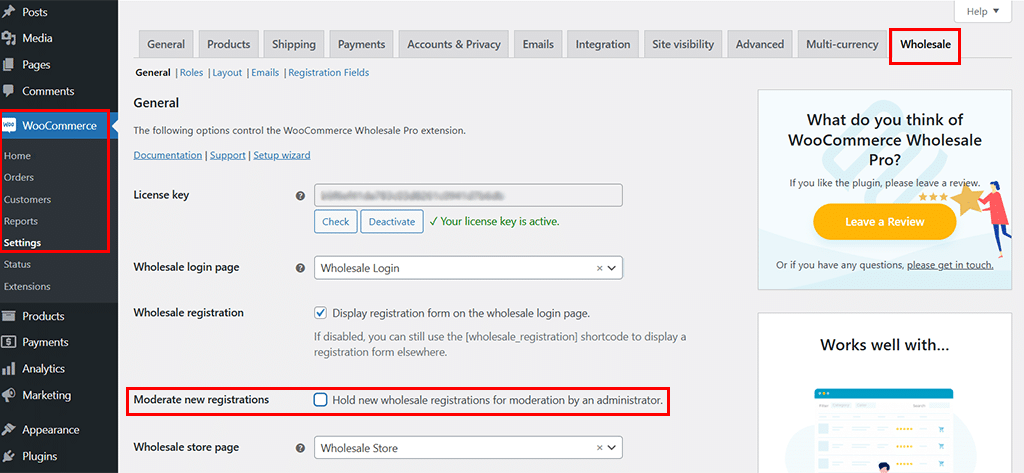This screenshot has width=1024, height=473.
Task: Click help tooltip icon beside License key
Action: tap(300, 196)
